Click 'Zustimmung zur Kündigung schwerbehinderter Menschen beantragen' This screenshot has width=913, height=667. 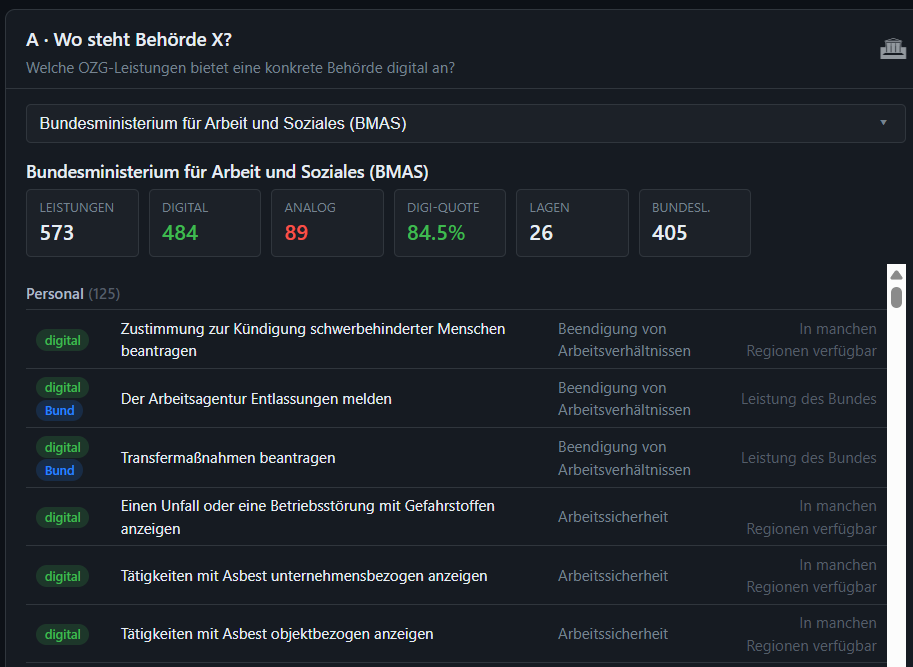(313, 340)
